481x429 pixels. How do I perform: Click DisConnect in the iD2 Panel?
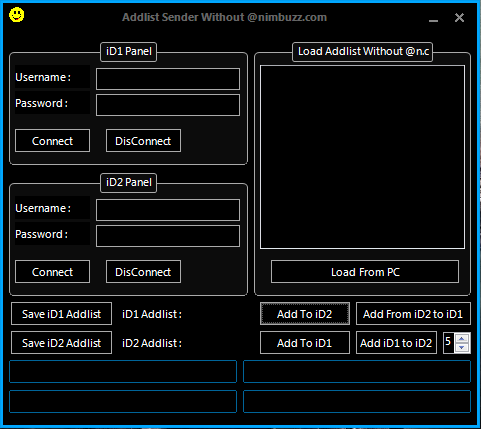click(x=143, y=272)
